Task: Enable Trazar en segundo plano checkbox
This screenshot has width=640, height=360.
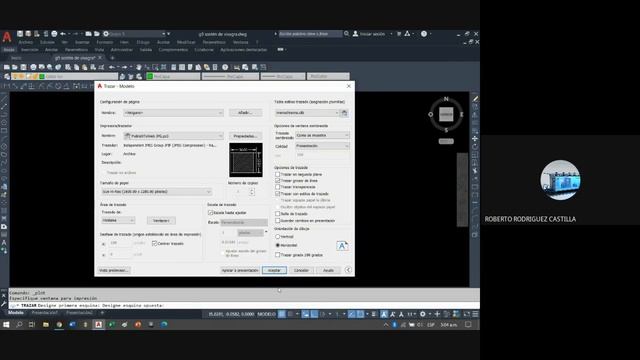Action: pyautogui.click(x=278, y=174)
